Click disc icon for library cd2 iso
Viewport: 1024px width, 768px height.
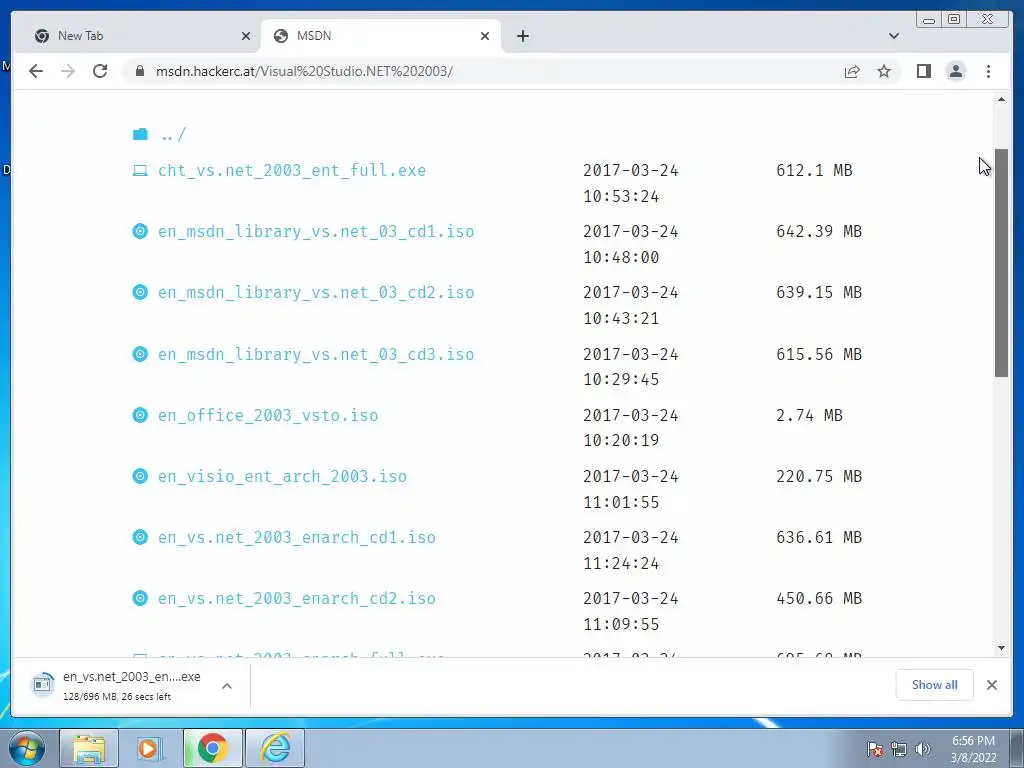tap(140, 292)
